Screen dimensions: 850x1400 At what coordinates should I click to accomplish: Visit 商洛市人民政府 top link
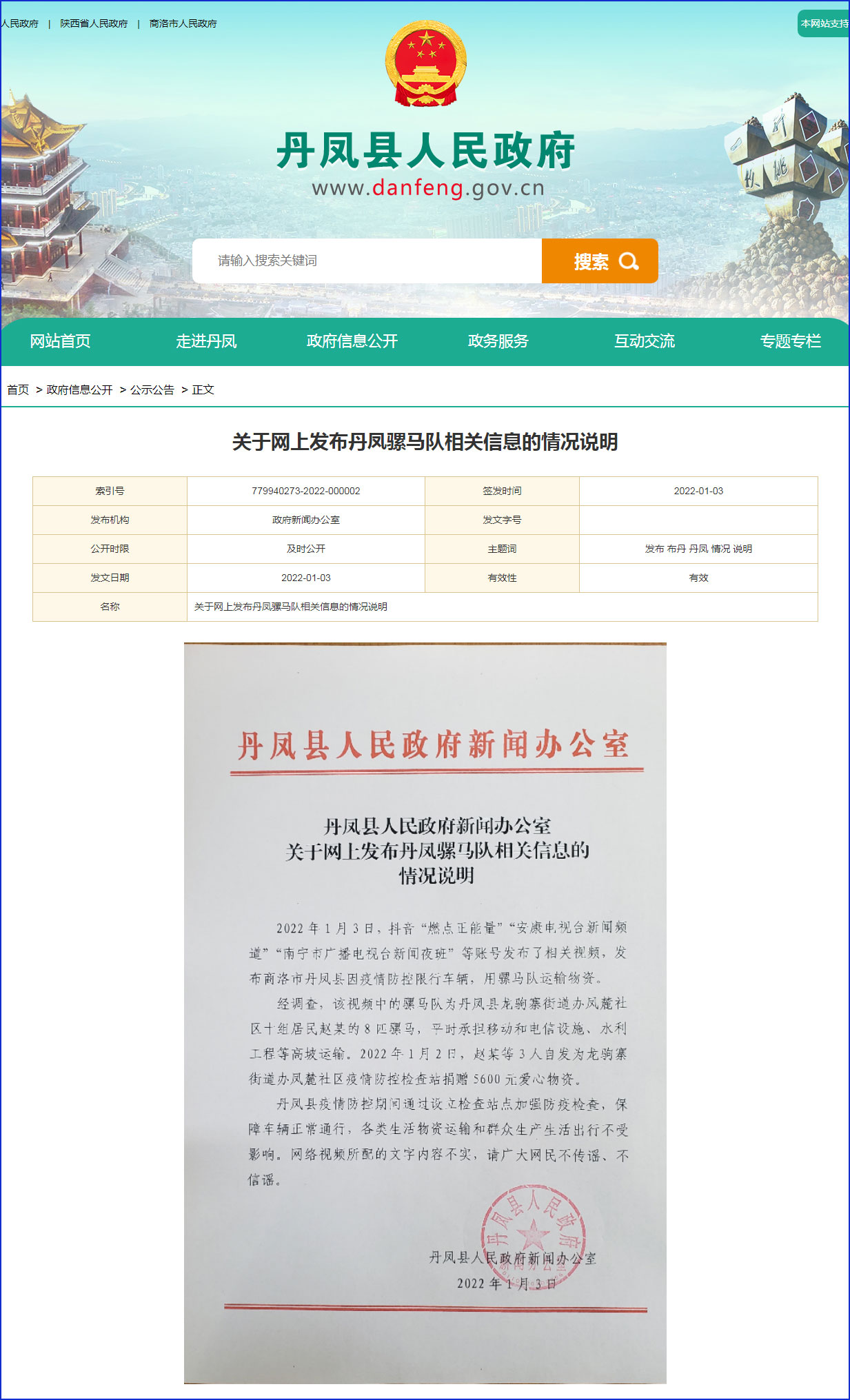[x=183, y=23]
